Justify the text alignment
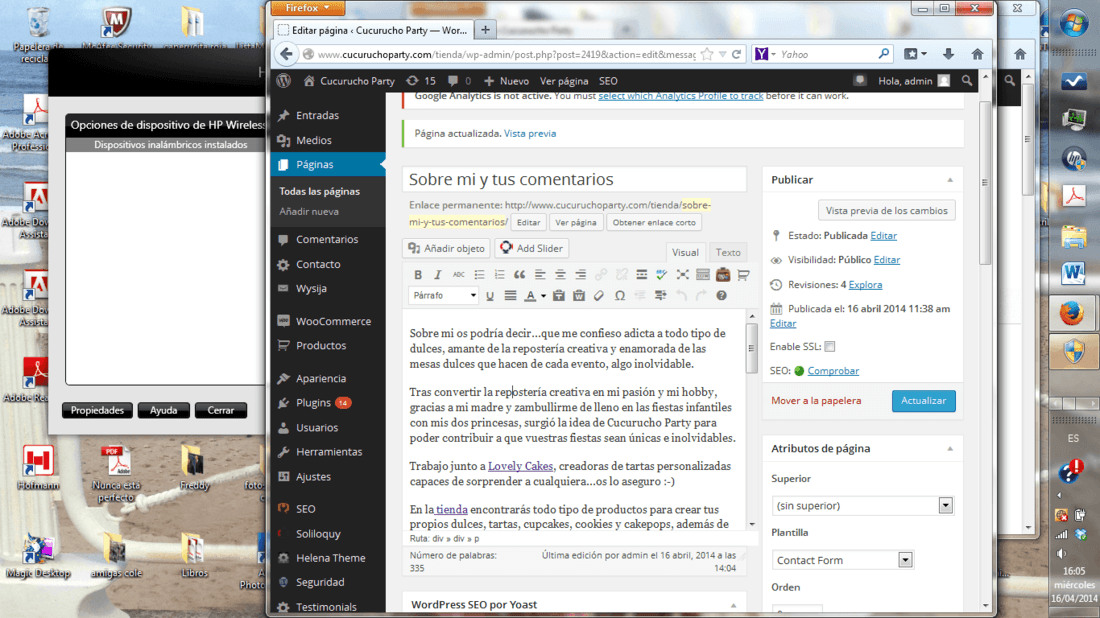1100x618 pixels. click(510, 296)
